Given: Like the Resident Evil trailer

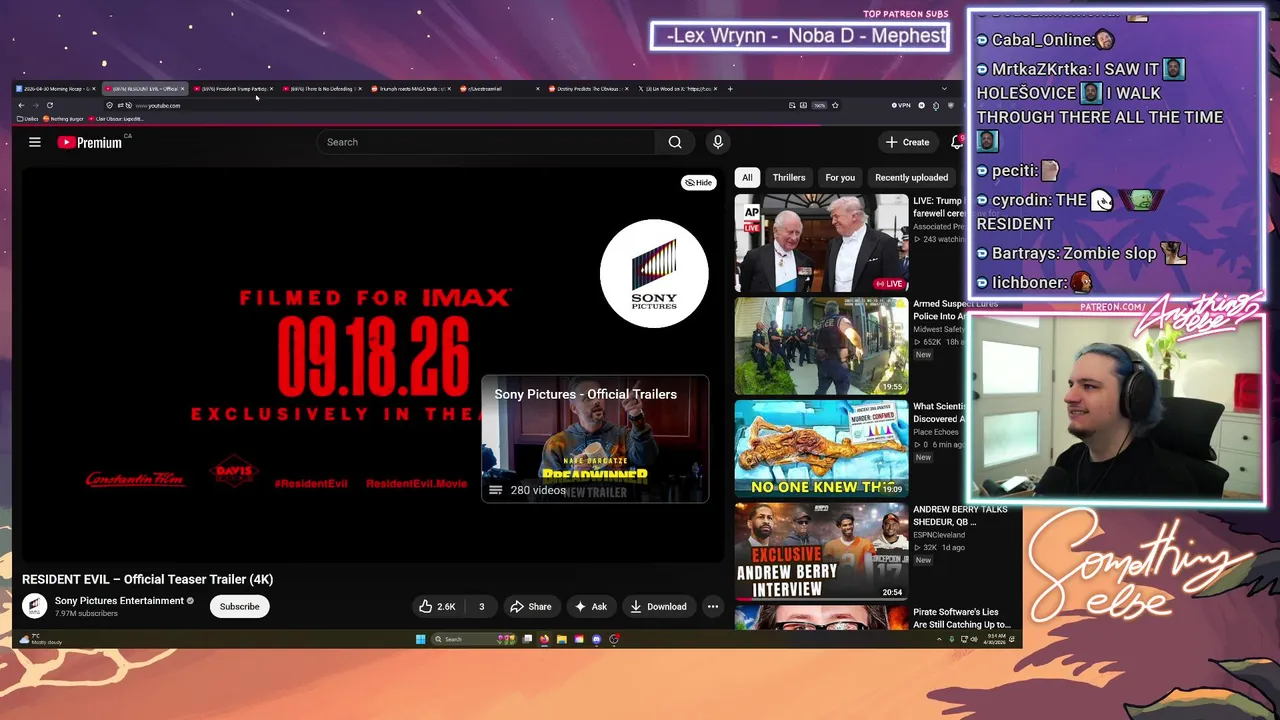Looking at the screenshot, I should [437, 606].
